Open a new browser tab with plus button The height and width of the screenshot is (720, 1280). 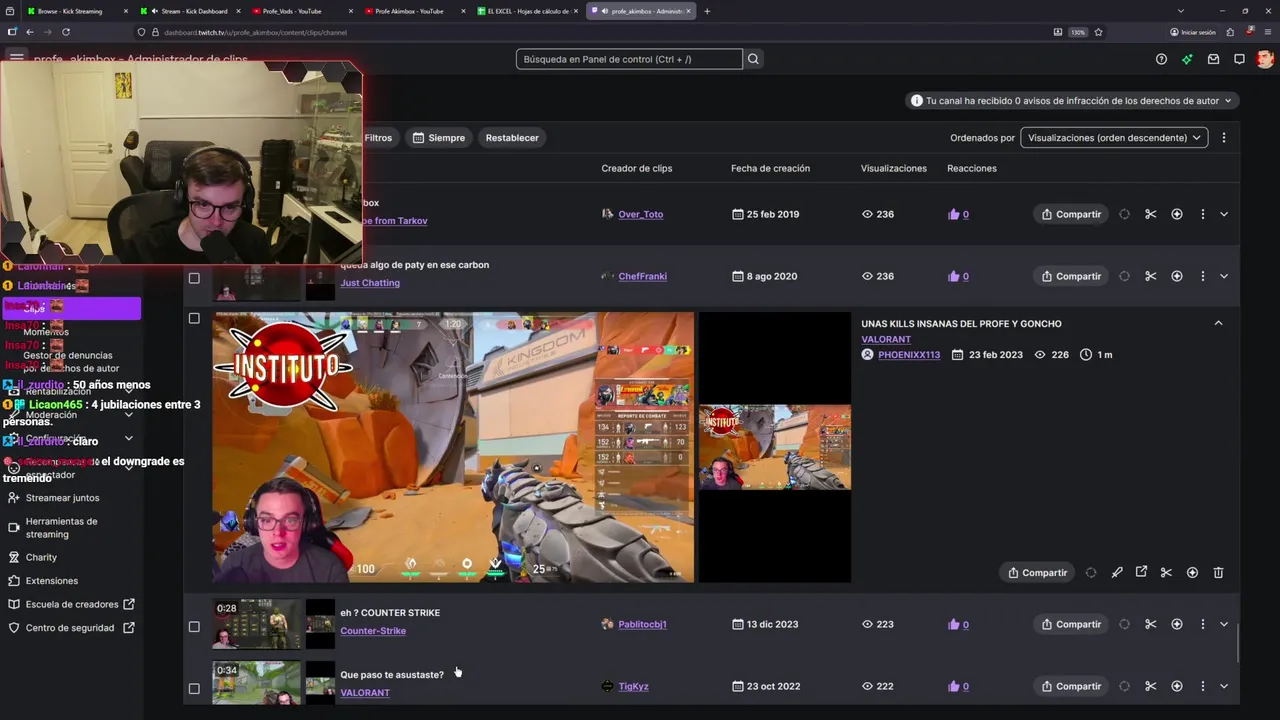click(707, 11)
